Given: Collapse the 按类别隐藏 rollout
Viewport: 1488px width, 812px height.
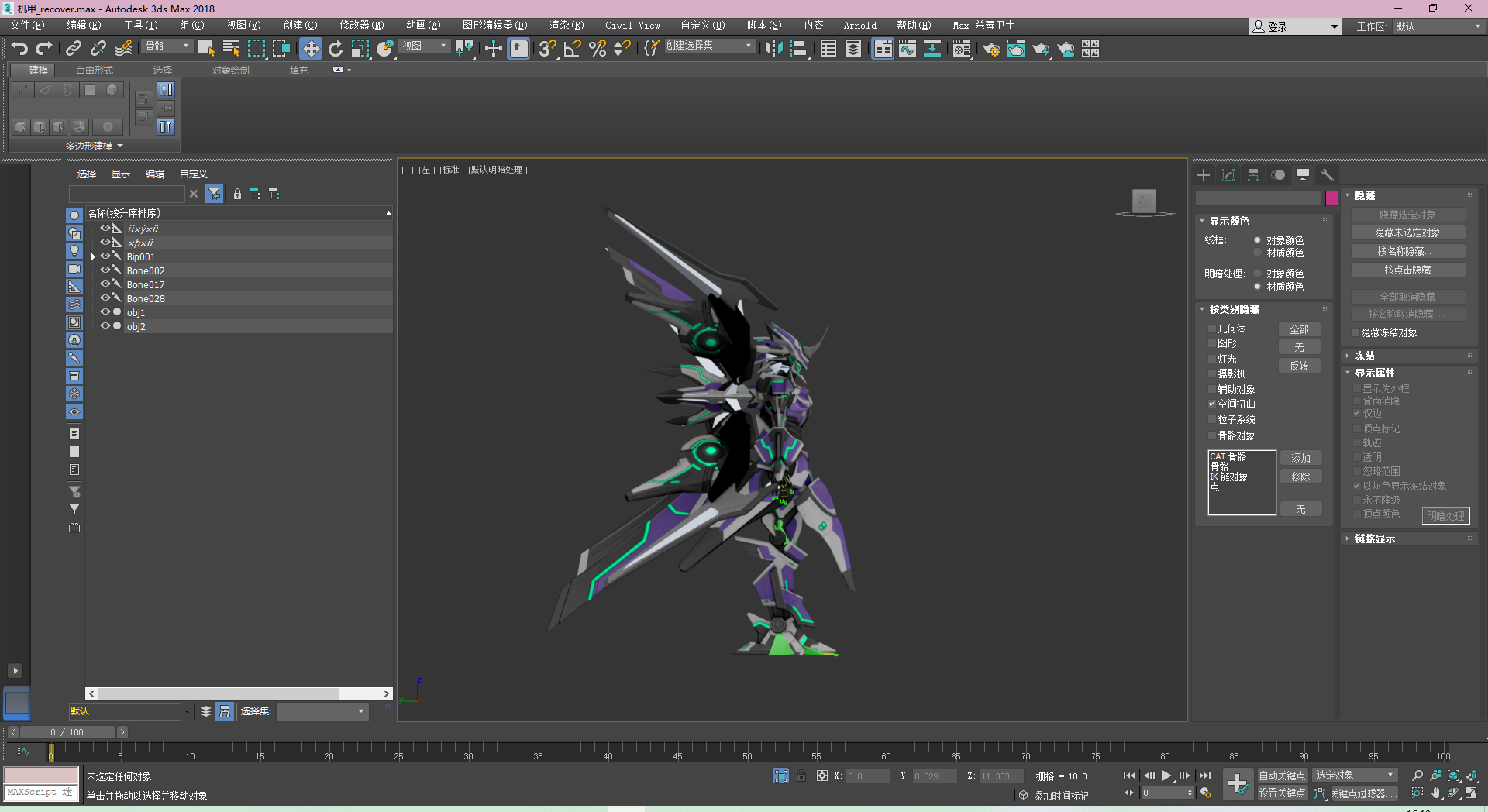Looking at the screenshot, I should pos(1235,309).
